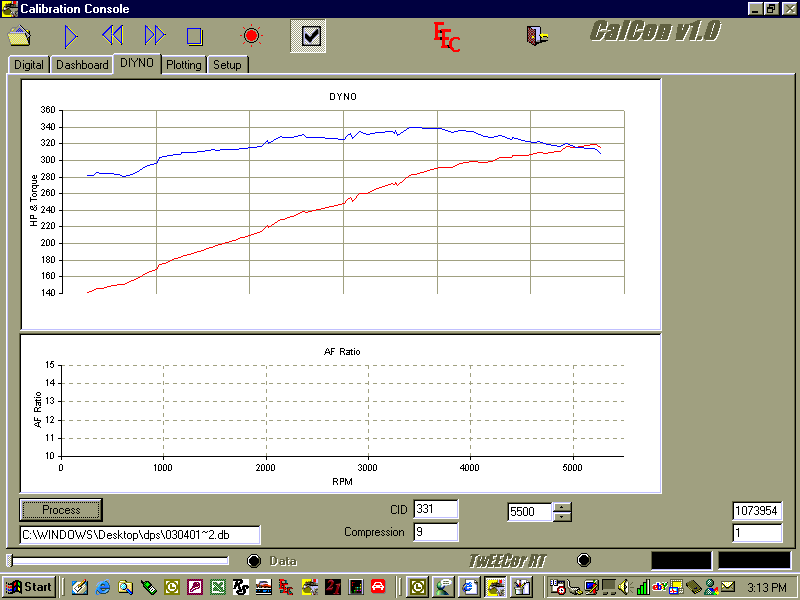Select the DIYNO tab
Viewport: 800px width, 600px height.
137,63
